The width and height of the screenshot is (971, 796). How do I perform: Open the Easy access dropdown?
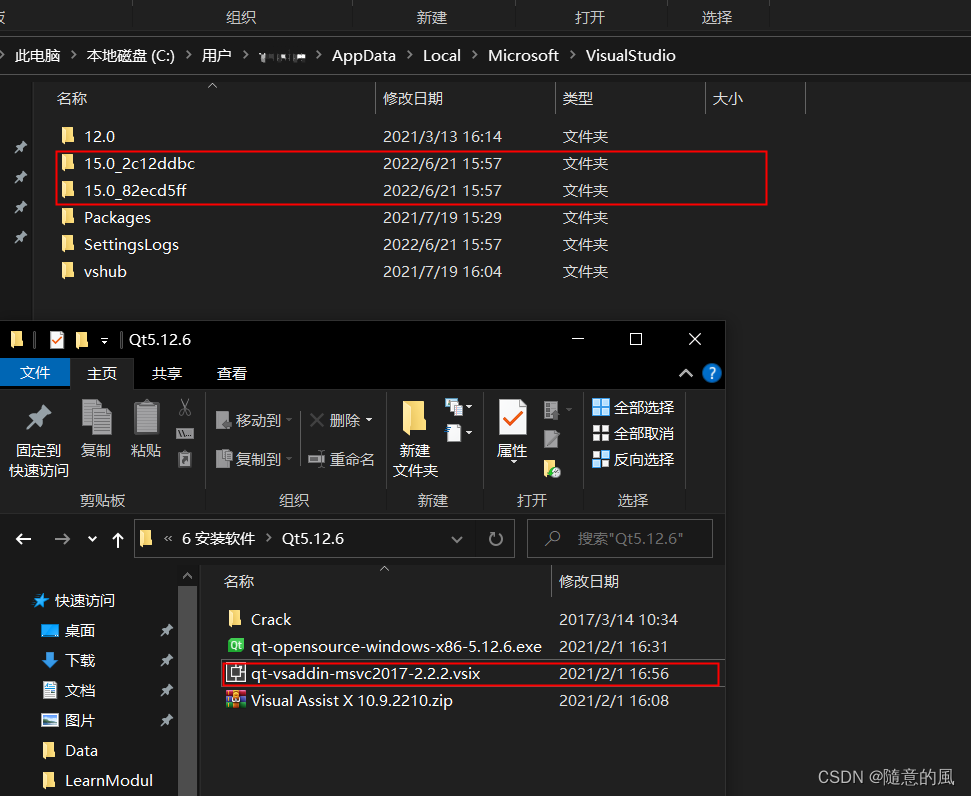[x=459, y=432]
